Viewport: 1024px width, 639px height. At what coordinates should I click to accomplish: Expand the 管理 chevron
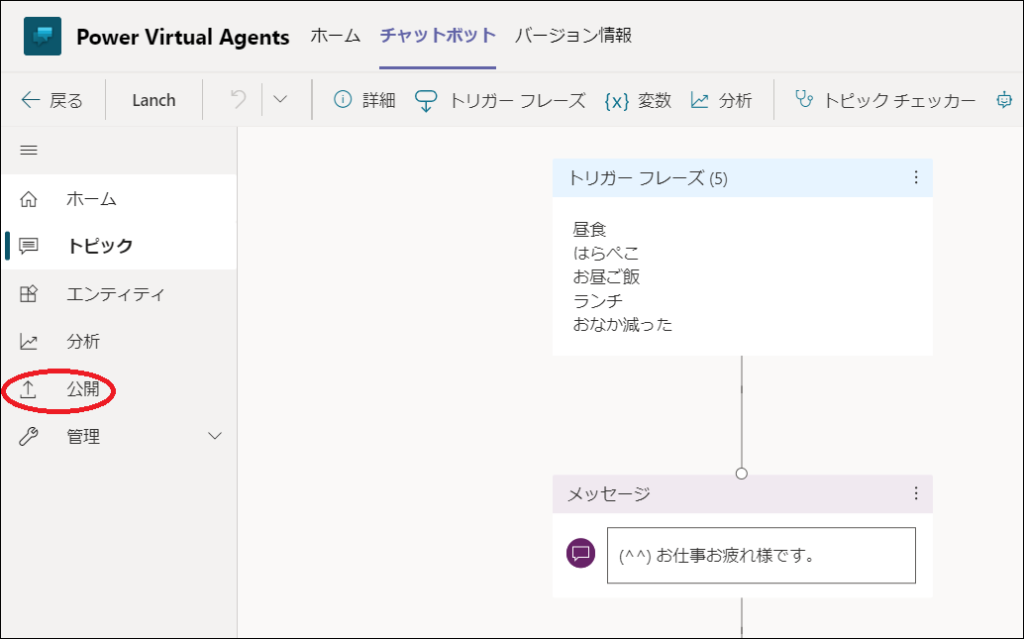pyautogui.click(x=215, y=436)
